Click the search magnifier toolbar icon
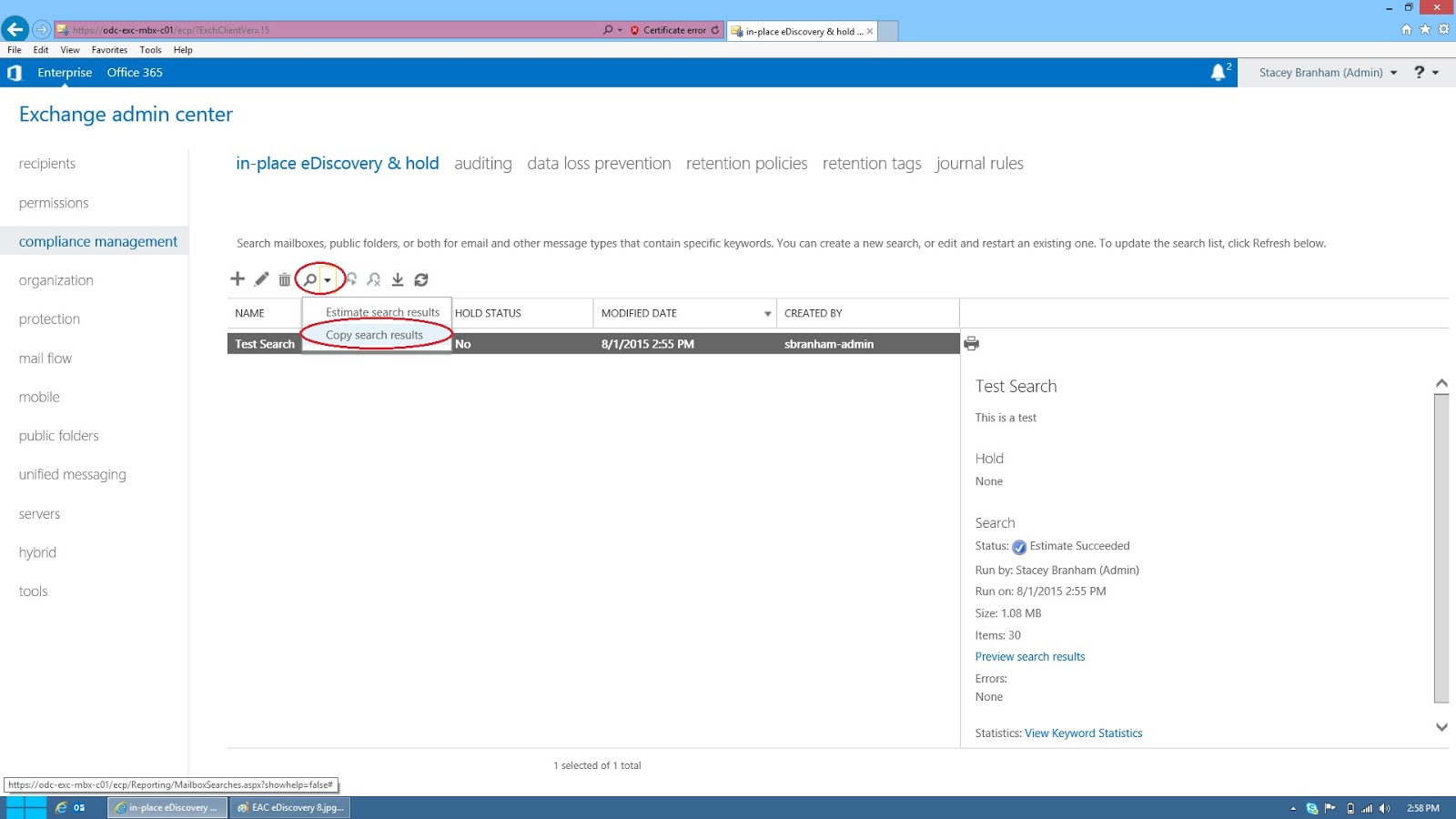 [309, 279]
